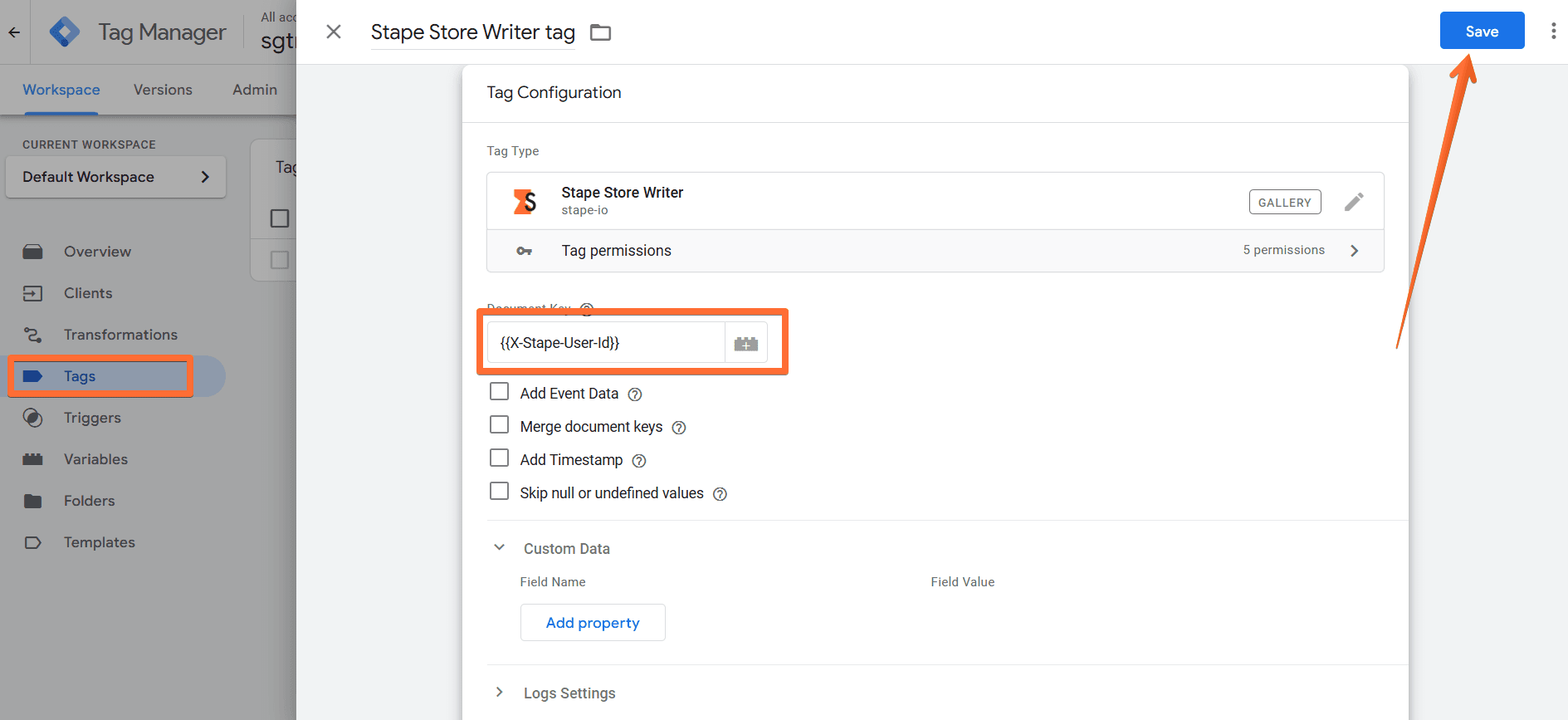Click the Tag Manager diamond logo
1568x720 pixels.
64,32
